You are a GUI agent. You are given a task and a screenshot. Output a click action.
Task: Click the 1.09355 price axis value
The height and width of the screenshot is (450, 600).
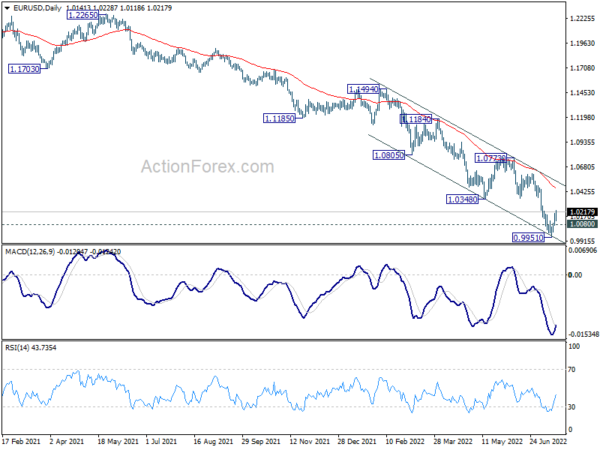coord(582,142)
